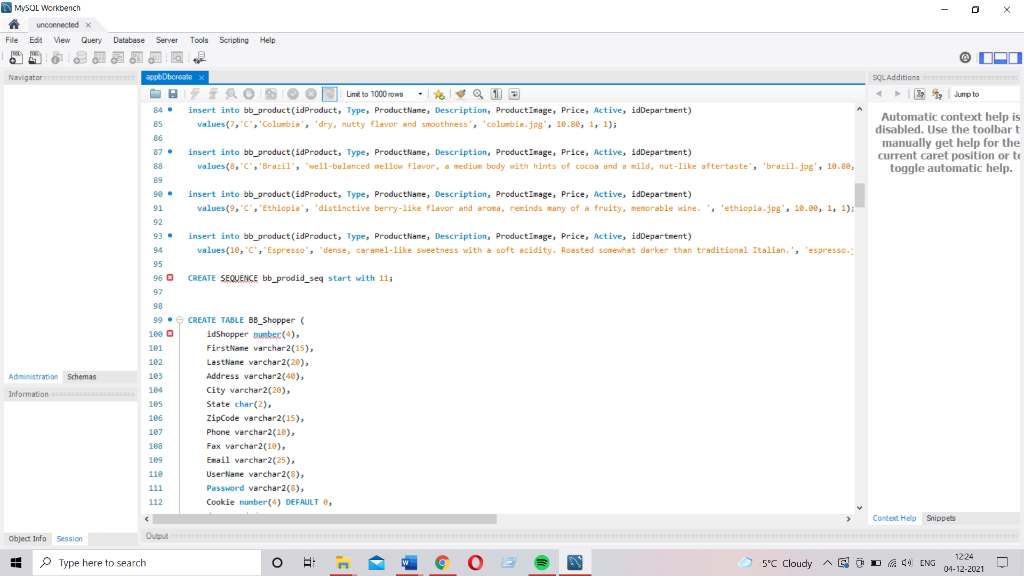1024x576 pixels.
Task: Open find in the editor via magnifier icon
Action: 478,93
